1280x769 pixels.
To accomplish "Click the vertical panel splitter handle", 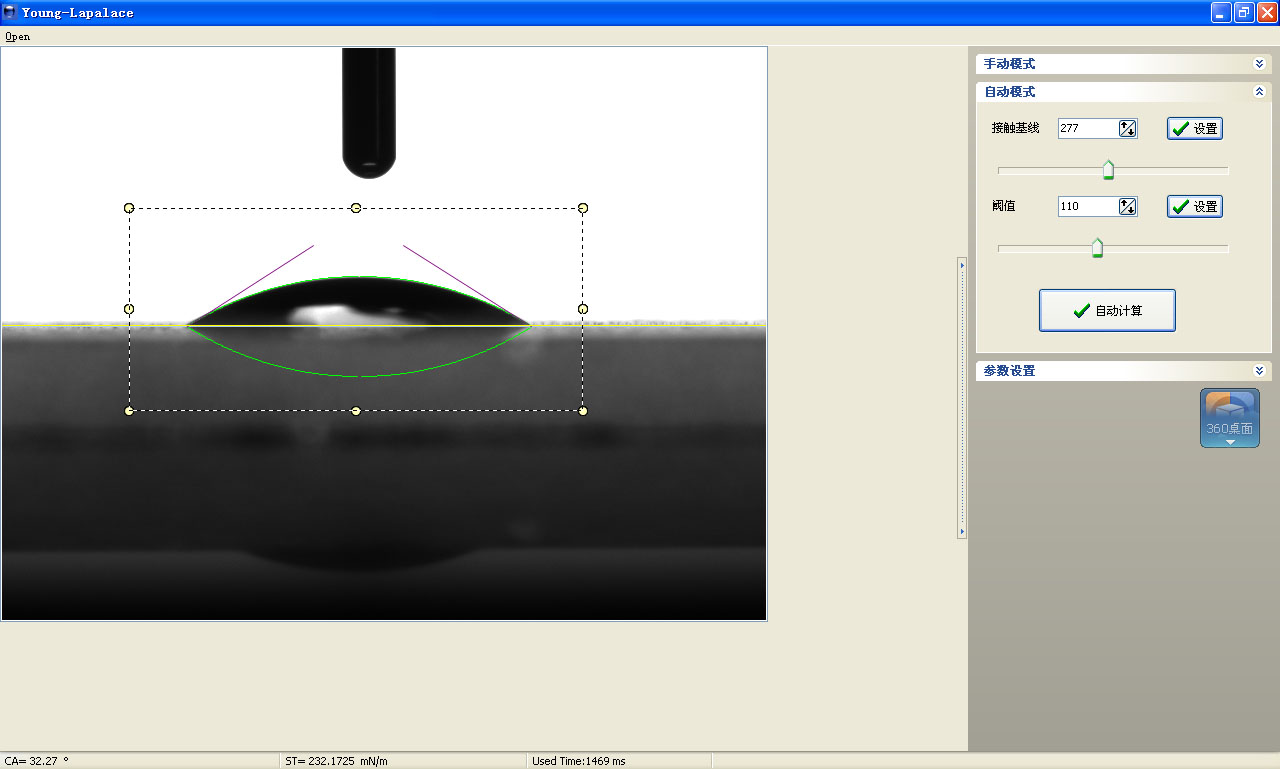I will coord(962,398).
